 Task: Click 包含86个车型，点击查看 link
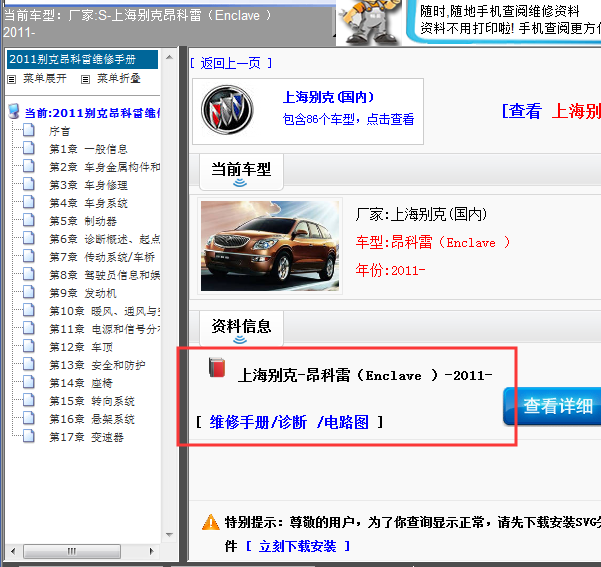(x=348, y=119)
